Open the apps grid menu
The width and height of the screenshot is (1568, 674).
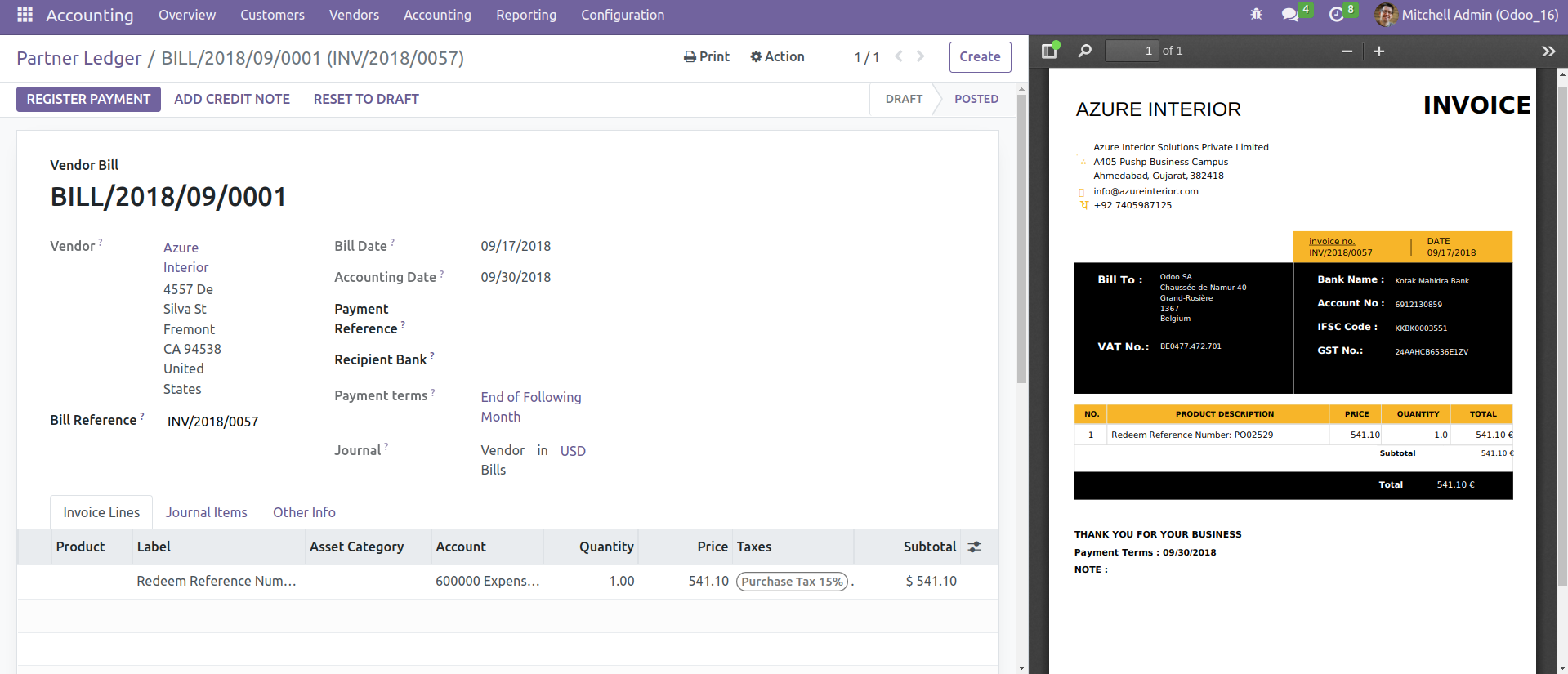(x=25, y=15)
